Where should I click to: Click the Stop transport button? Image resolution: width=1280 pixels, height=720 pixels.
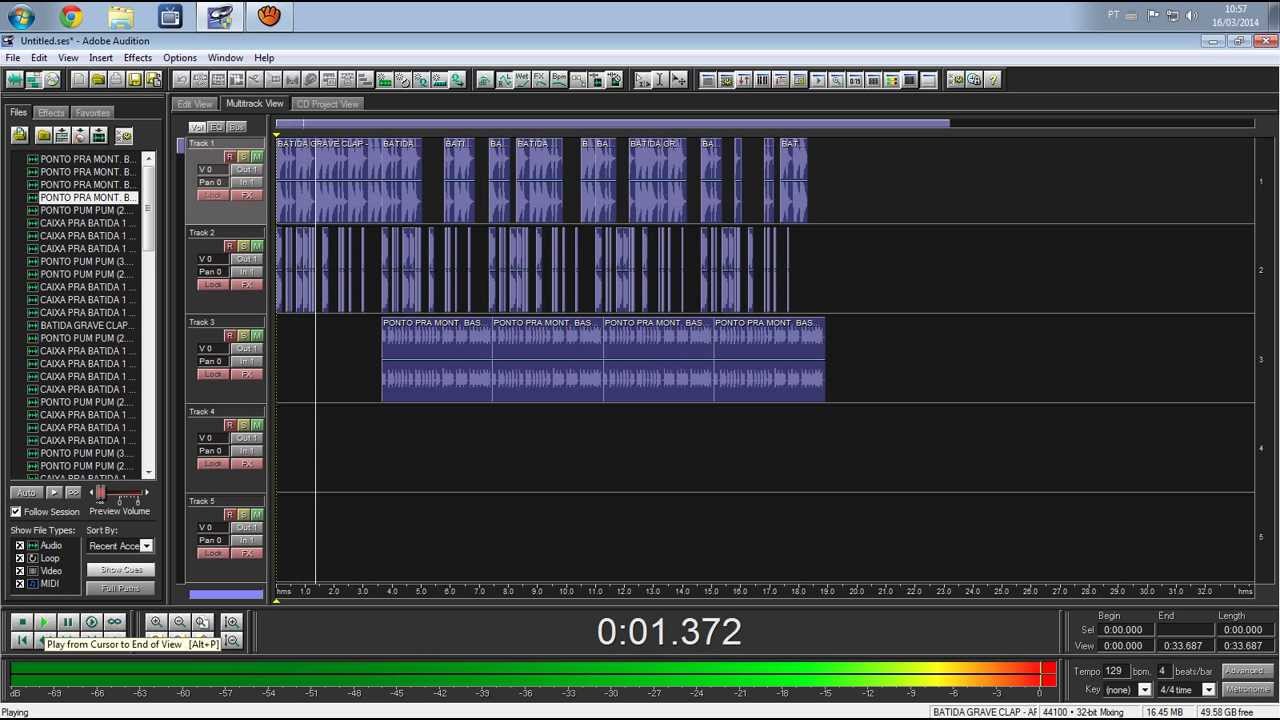point(22,622)
